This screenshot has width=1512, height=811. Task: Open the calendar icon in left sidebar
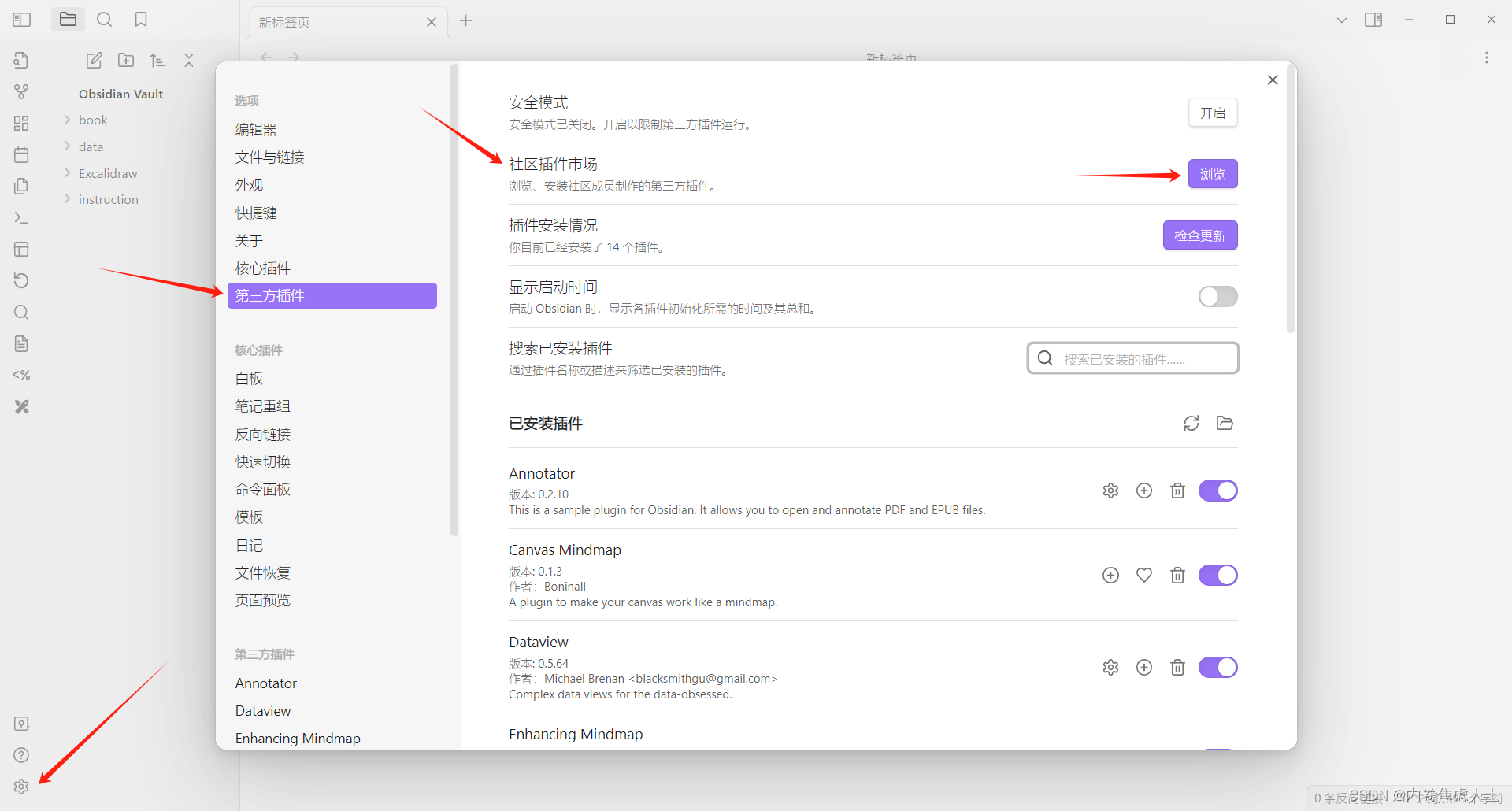point(21,154)
